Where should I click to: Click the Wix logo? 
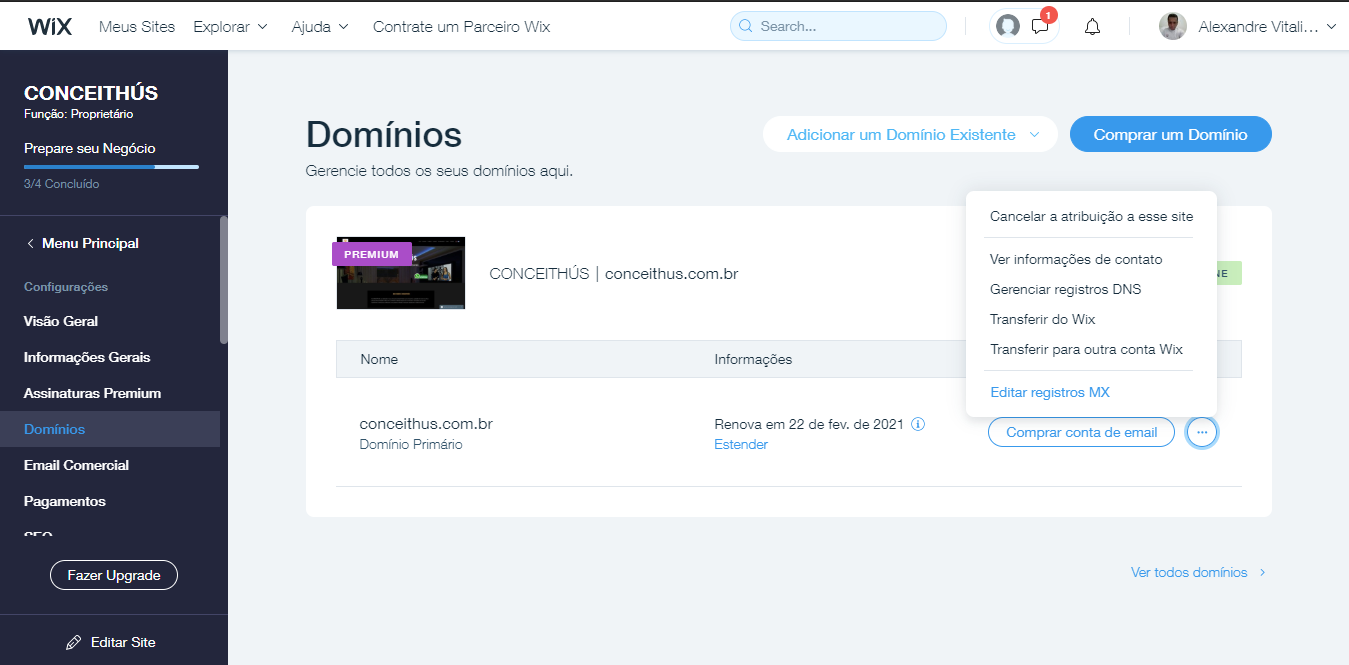[50, 27]
